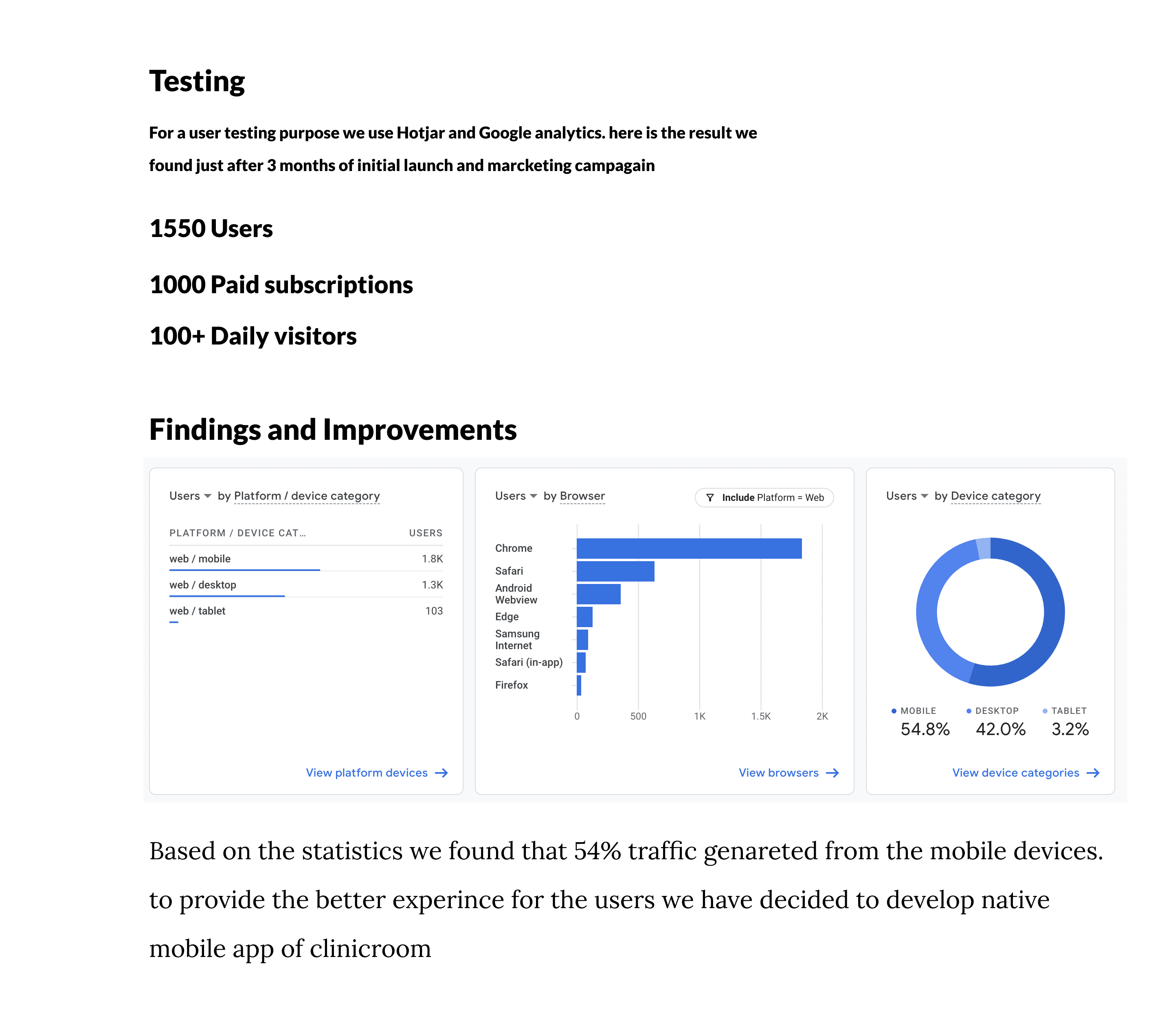Click the Chrome bar in browser chart
Viewport: 1173px width, 1036px height.
689,549
